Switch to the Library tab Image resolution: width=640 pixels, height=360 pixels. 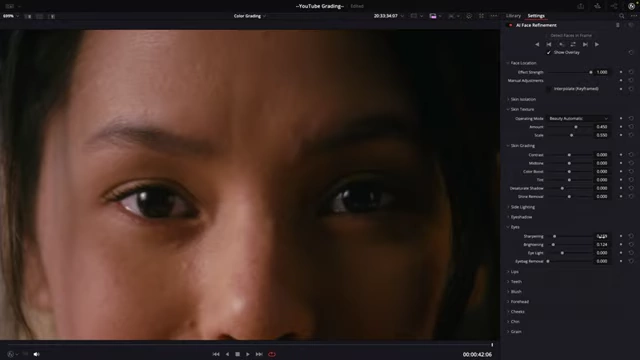(x=513, y=16)
